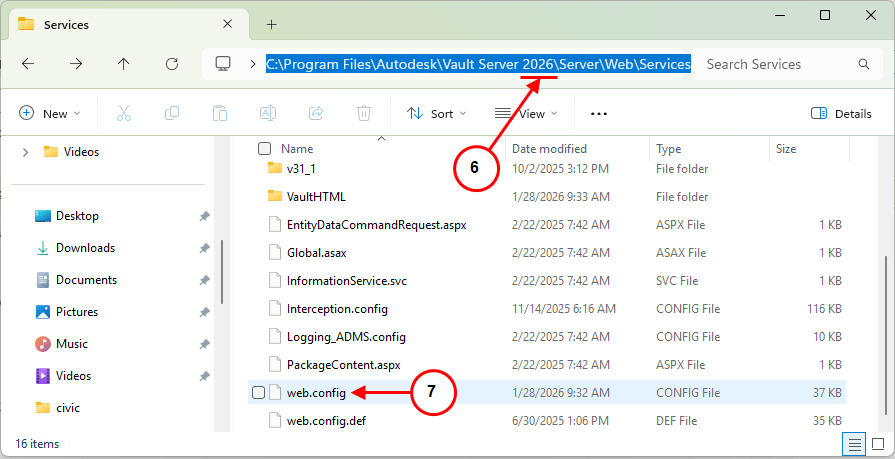Check the box next to web.config
895x459 pixels.
pos(259,392)
